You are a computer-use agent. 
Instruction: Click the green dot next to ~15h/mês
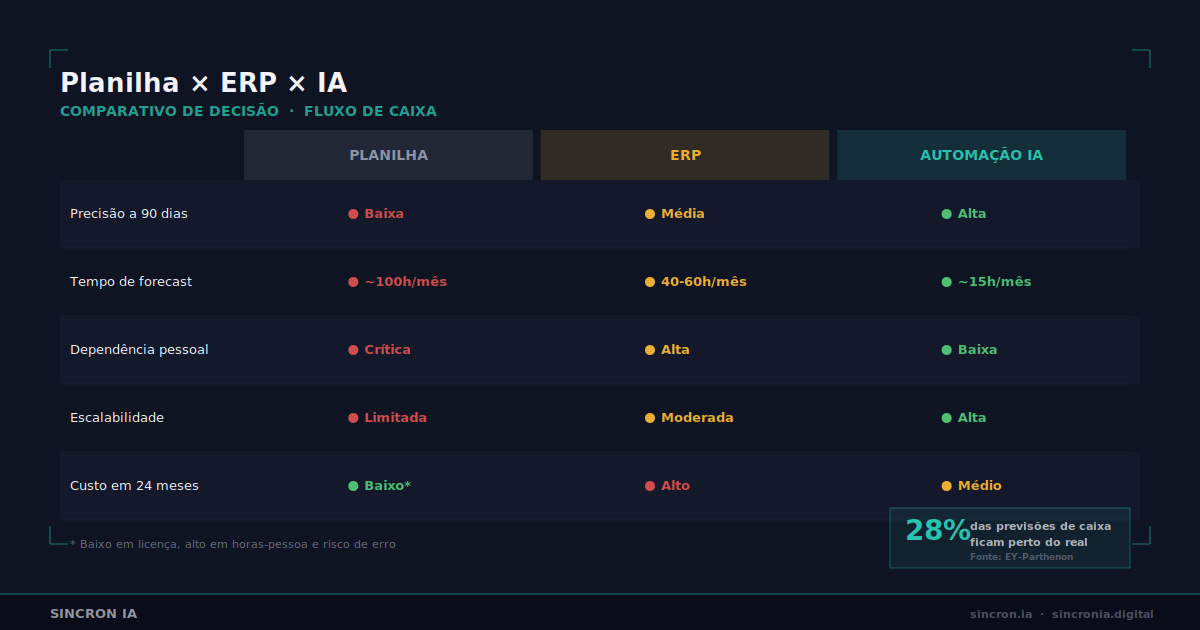point(946,282)
